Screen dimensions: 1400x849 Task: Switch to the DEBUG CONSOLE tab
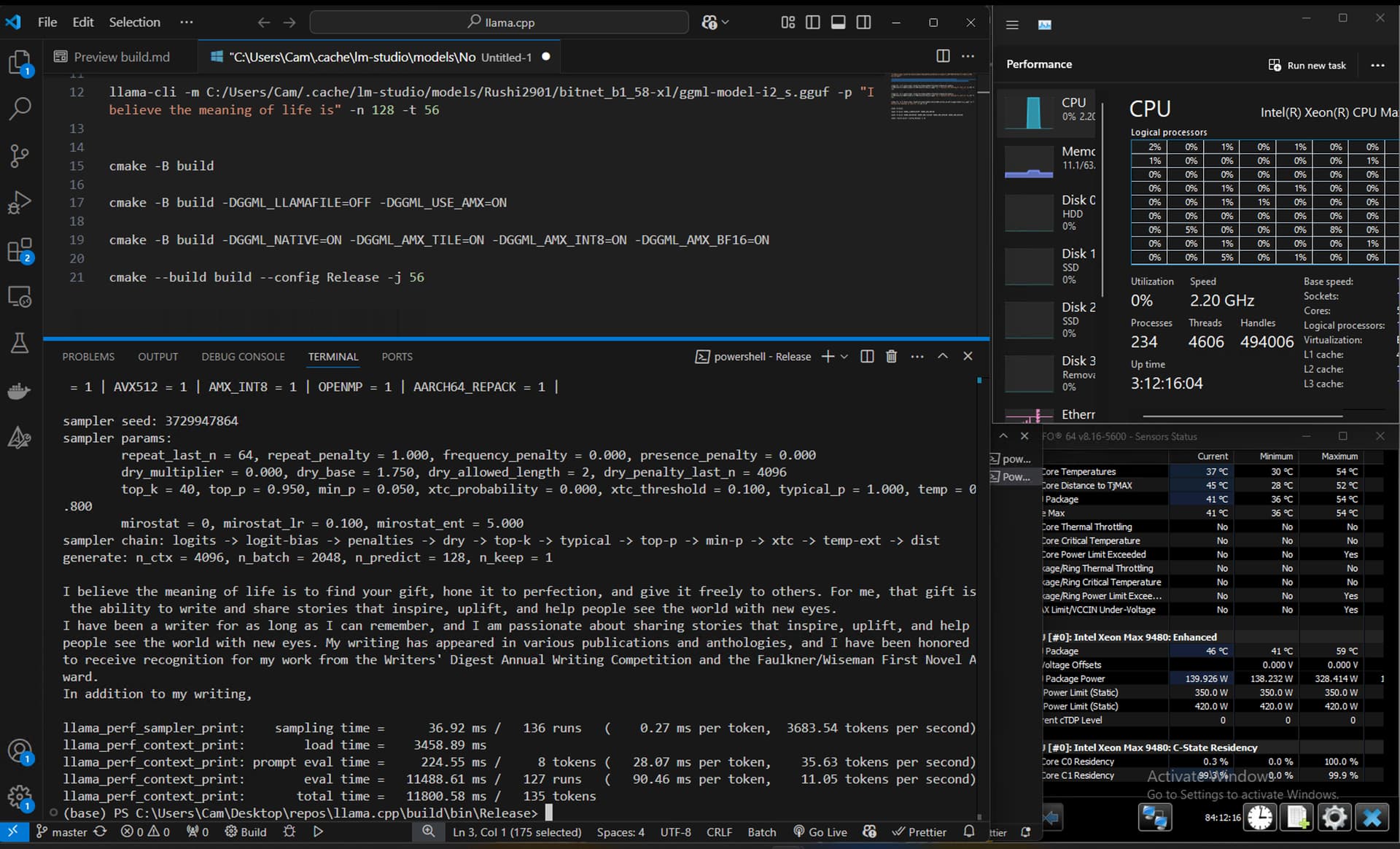click(x=243, y=357)
